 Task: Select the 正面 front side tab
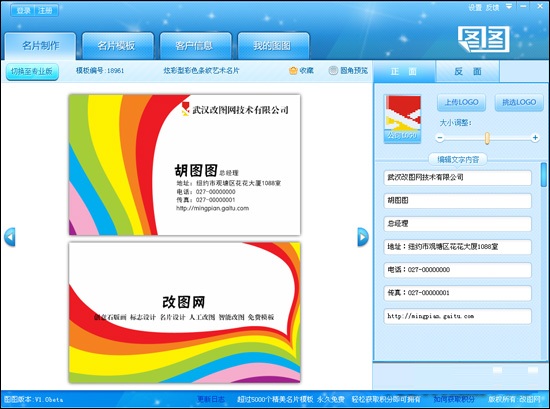pyautogui.click(x=404, y=72)
